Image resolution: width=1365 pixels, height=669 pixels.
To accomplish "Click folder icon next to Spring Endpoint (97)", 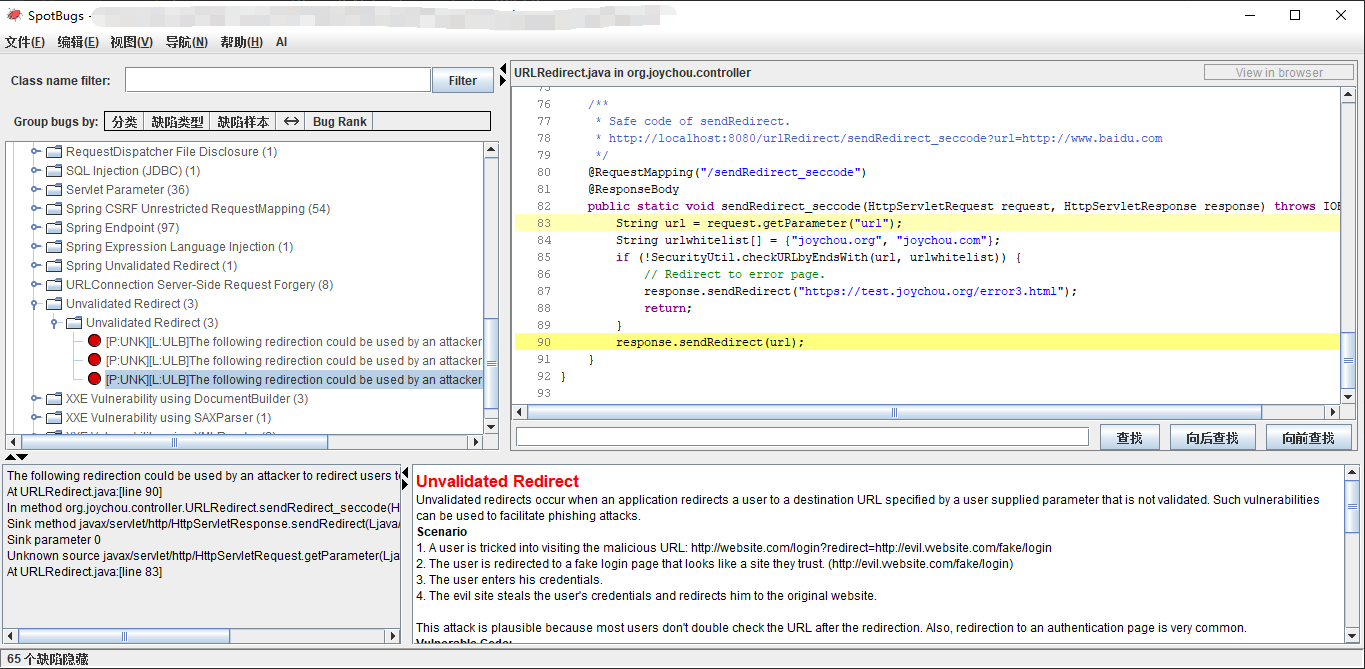I will click(54, 228).
